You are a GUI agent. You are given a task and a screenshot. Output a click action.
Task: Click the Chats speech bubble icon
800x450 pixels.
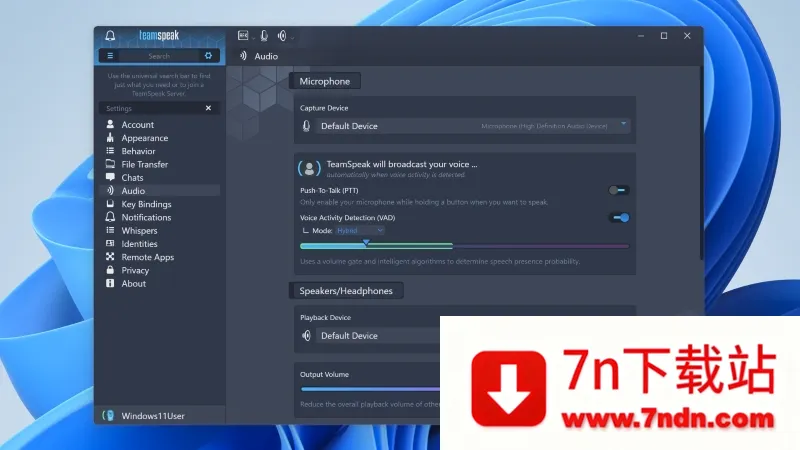(x=110, y=177)
